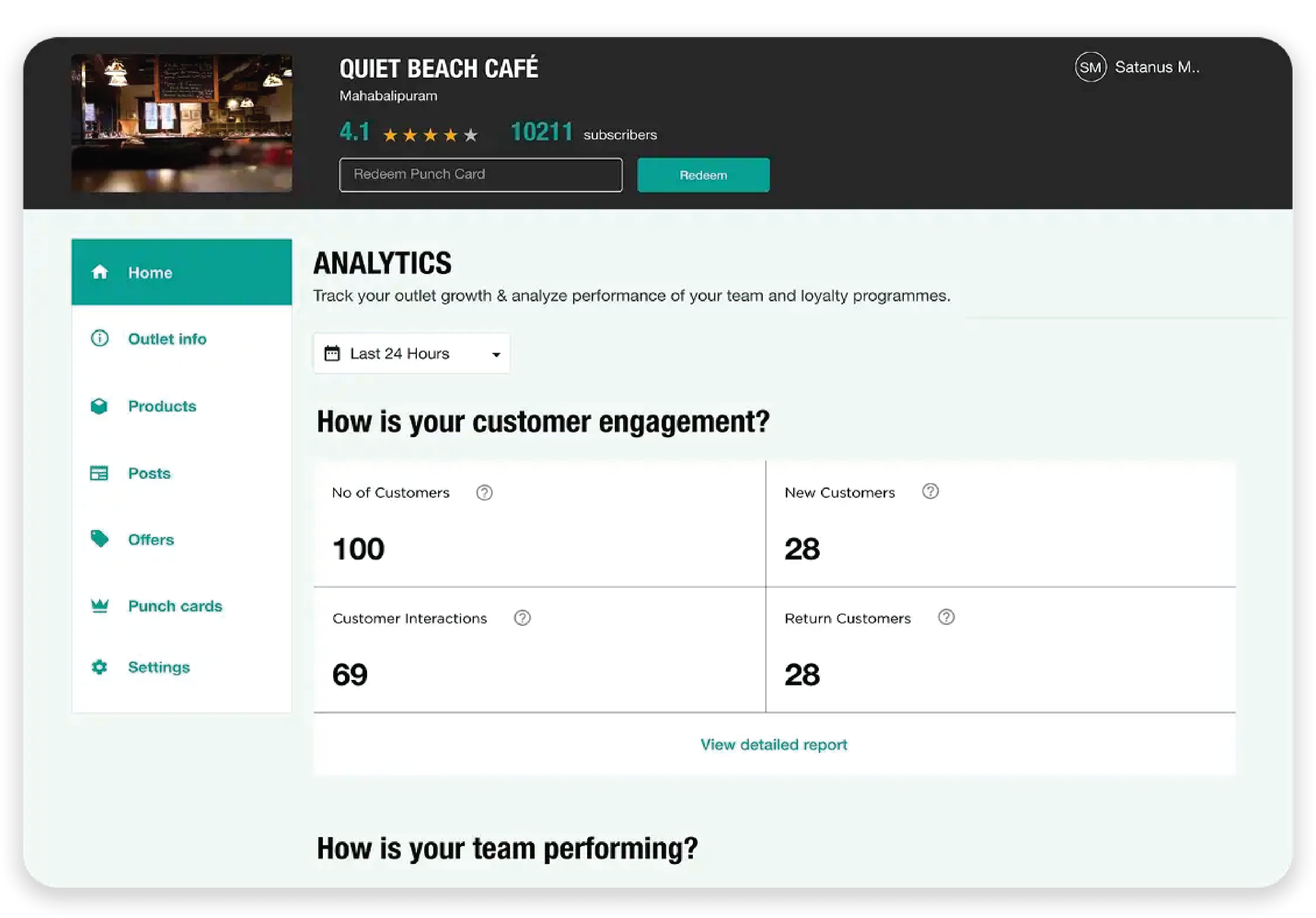Open the Last 24 Hours dropdown
This screenshot has width=1316, height=918.
[x=412, y=354]
